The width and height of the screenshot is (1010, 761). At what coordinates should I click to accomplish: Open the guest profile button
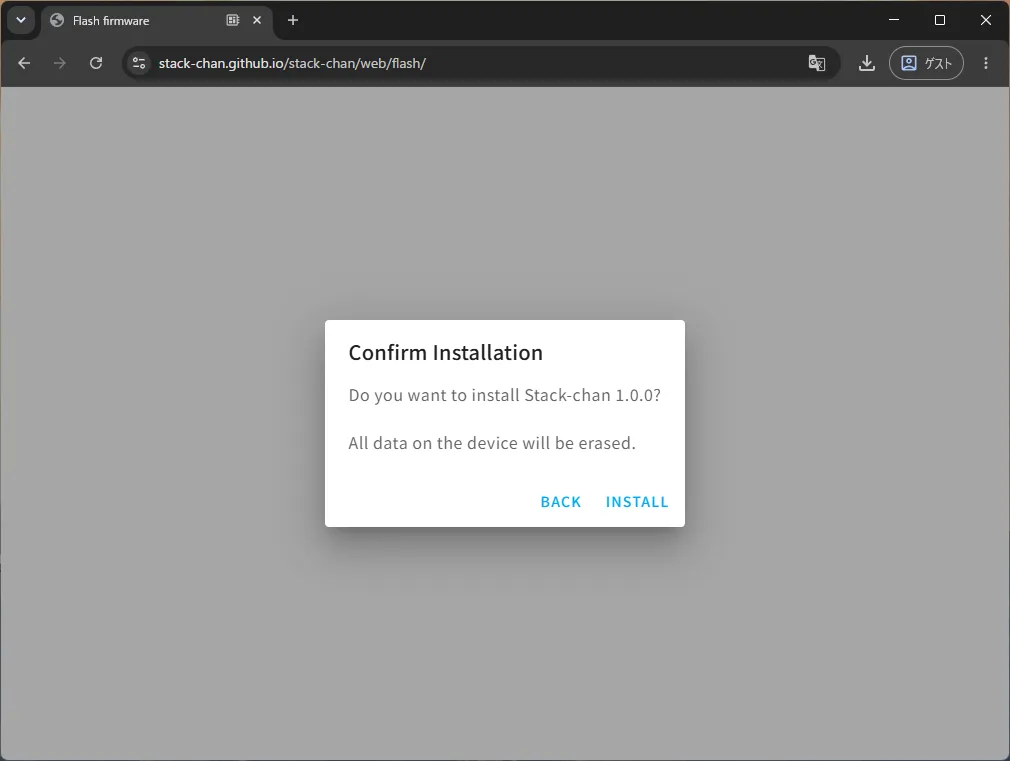click(x=926, y=63)
